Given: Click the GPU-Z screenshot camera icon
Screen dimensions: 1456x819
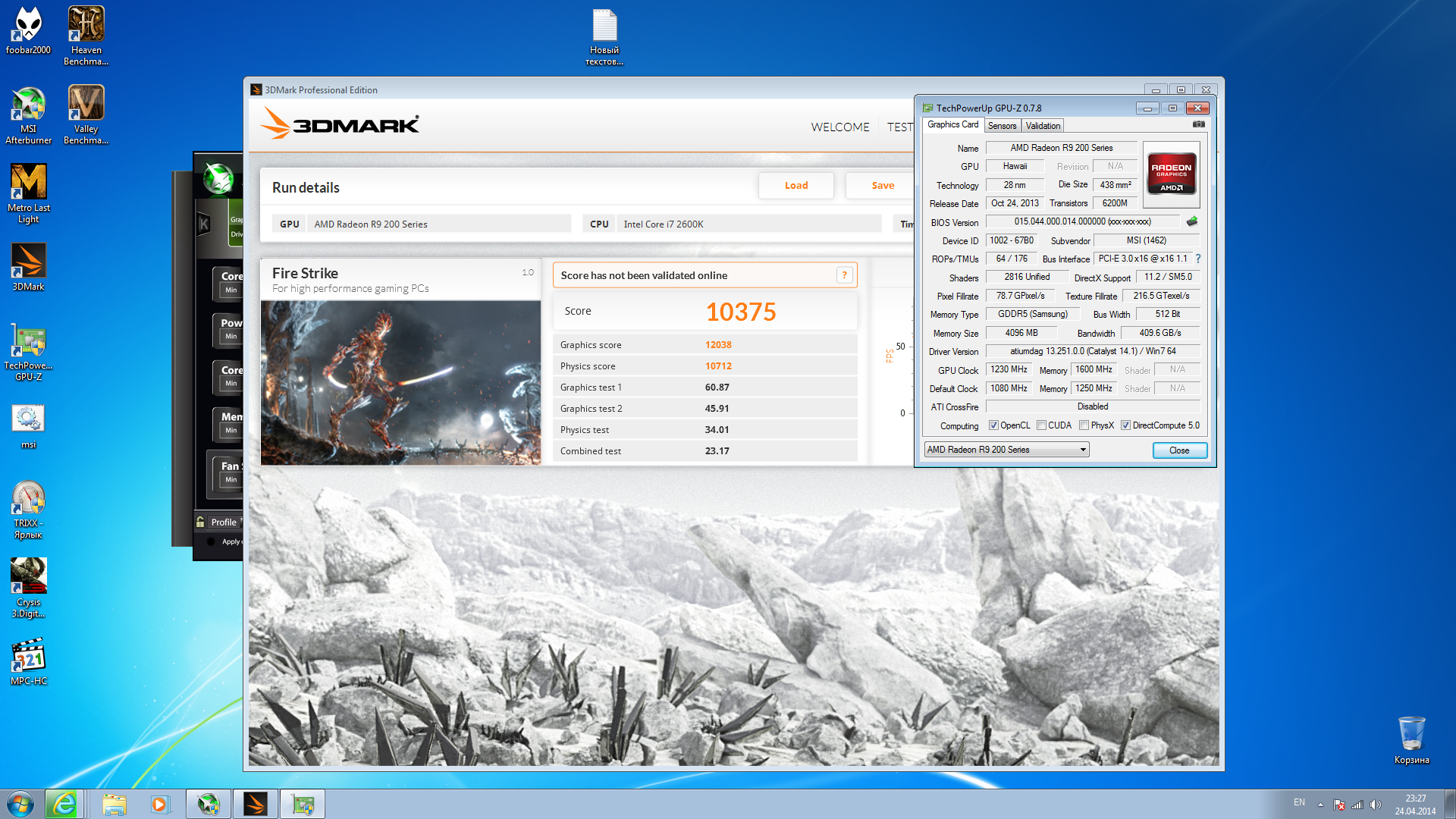Looking at the screenshot, I should 1198,124.
